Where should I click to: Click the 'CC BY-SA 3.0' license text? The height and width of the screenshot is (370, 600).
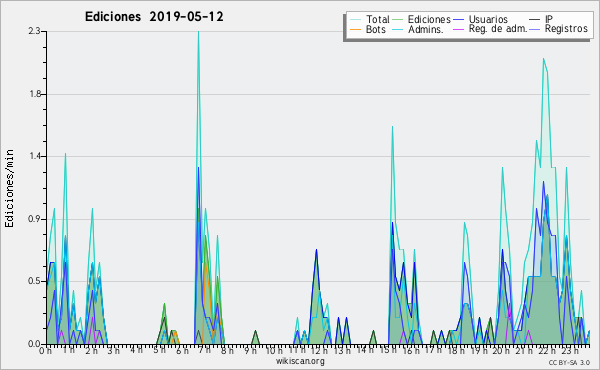coord(569,362)
